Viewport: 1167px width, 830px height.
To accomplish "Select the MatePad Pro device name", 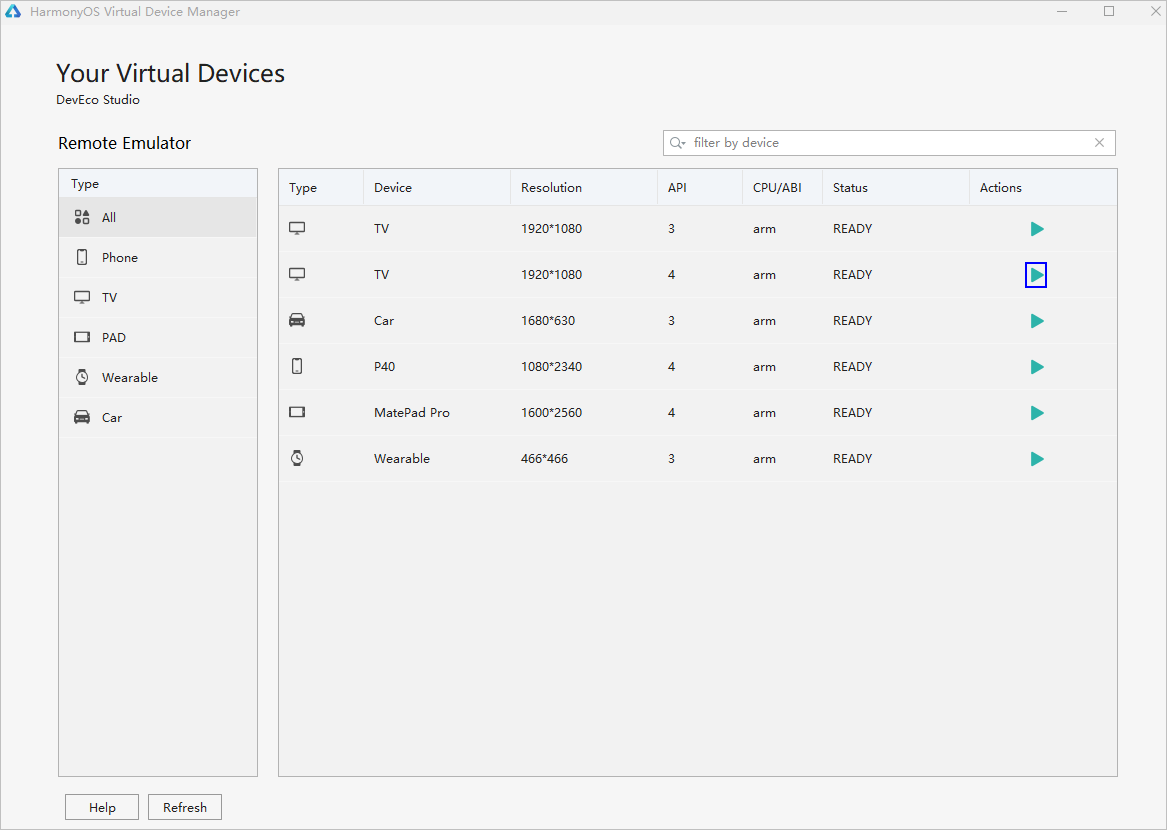I will 412,412.
